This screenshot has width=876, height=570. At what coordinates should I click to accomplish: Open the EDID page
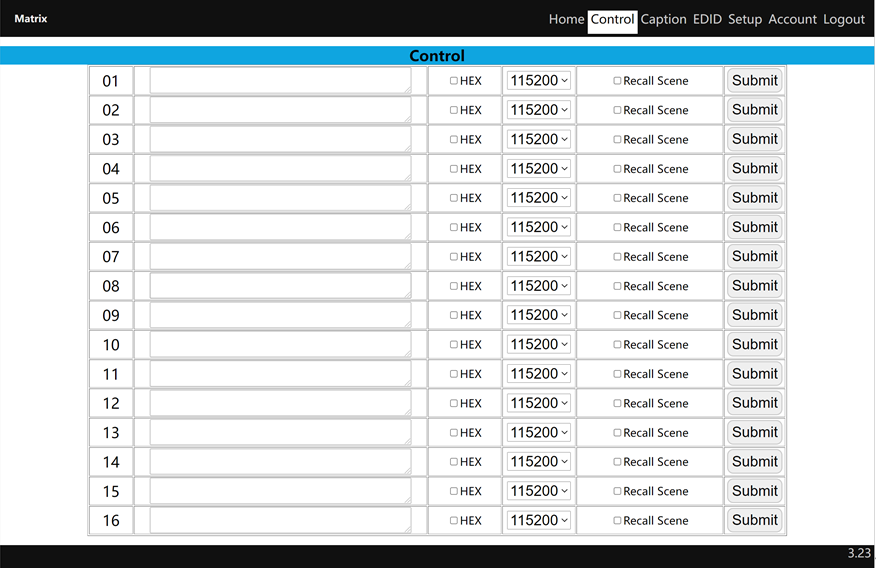[707, 20]
